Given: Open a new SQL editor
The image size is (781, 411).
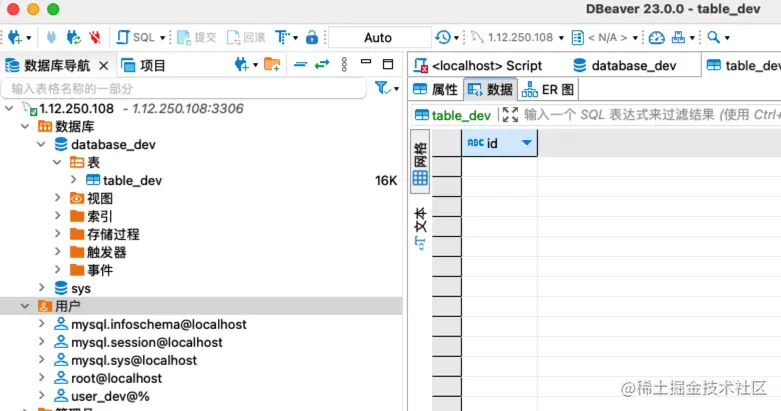Looking at the screenshot, I should click(135, 37).
